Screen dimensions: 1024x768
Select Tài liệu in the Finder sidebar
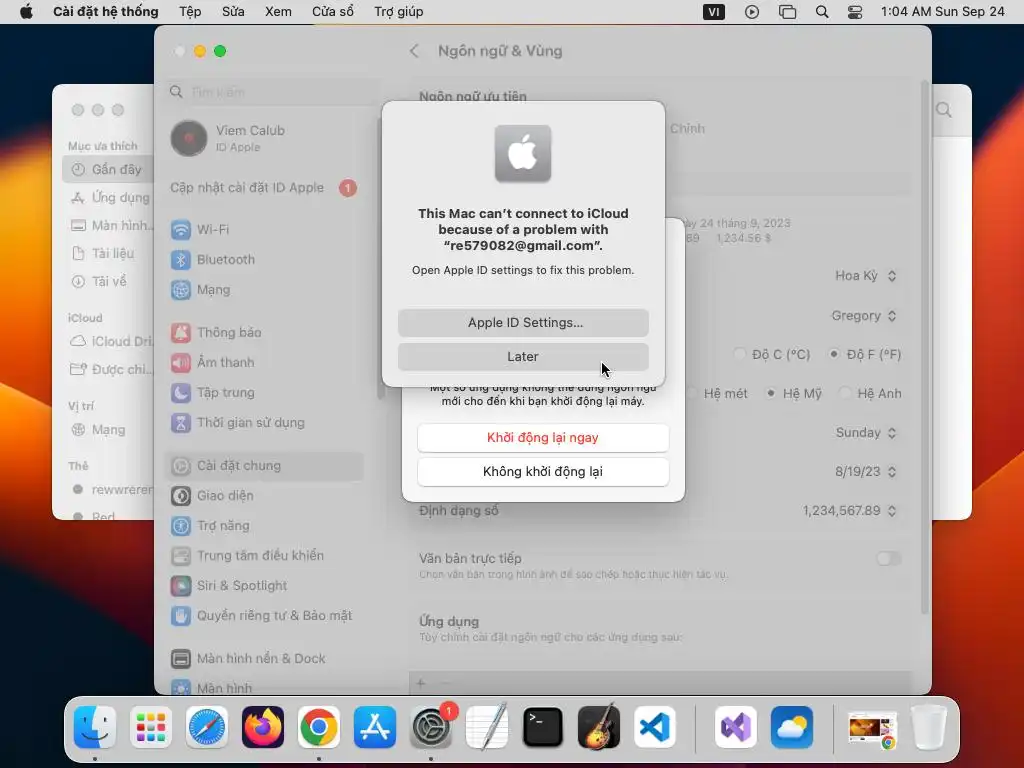point(108,253)
